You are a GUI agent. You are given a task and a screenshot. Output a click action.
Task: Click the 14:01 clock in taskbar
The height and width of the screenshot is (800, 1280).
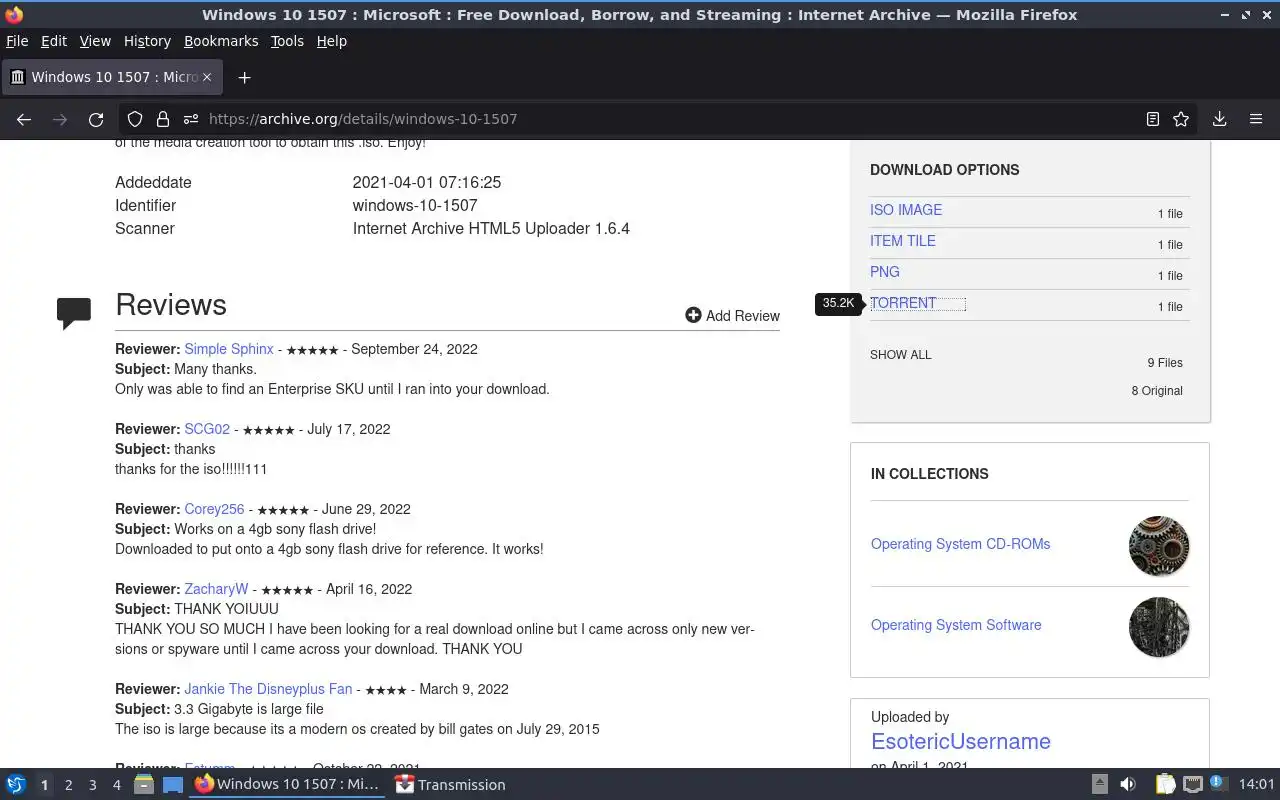pos(1257,785)
